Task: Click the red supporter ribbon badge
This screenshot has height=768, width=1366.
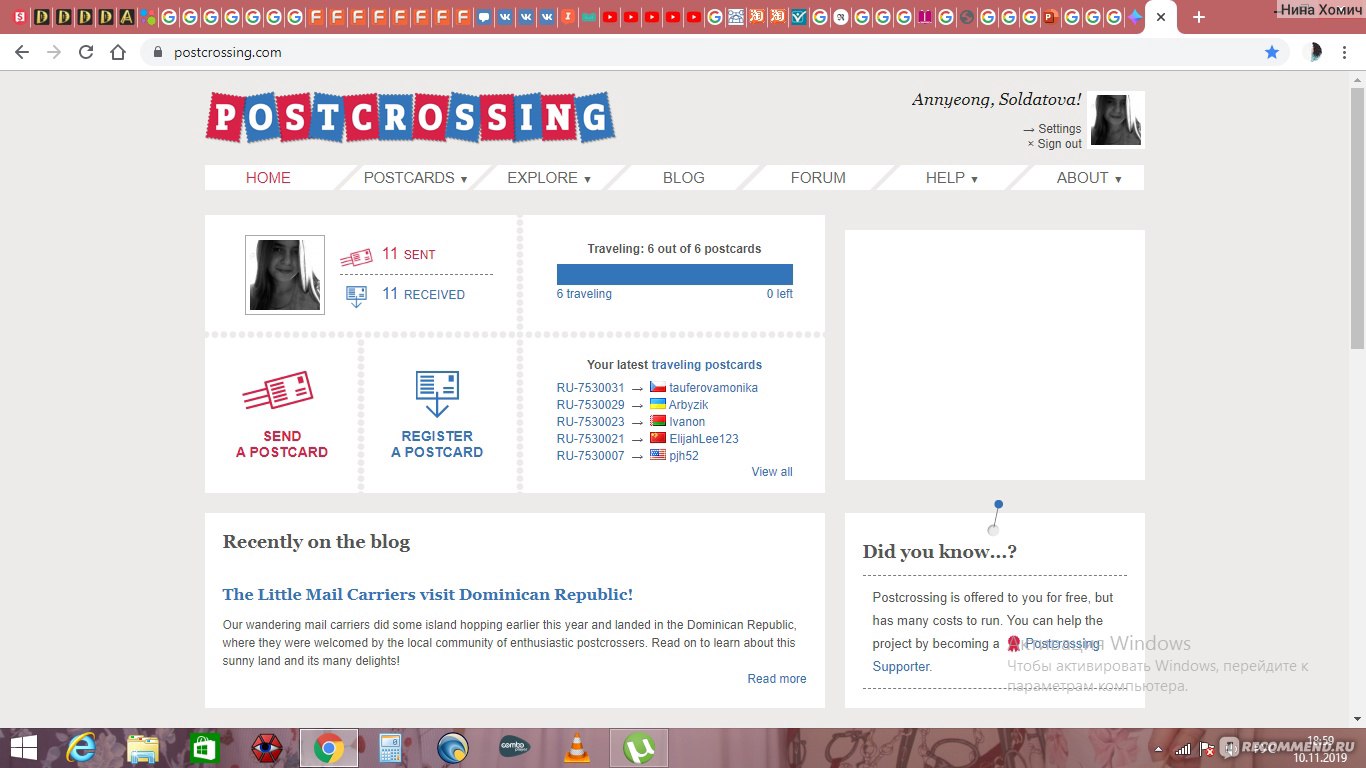Action: 1014,644
